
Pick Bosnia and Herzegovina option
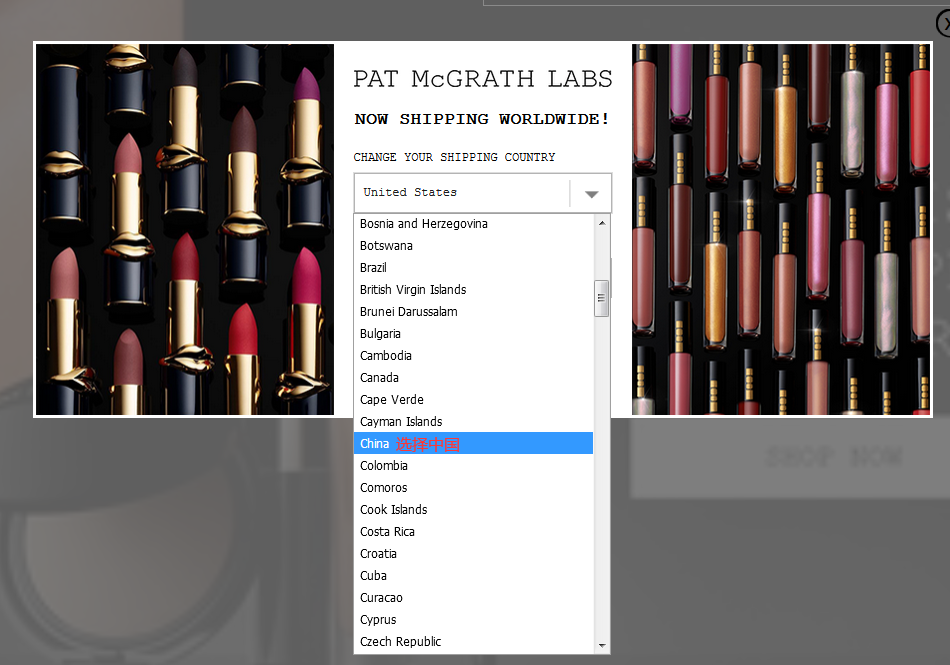tap(423, 224)
